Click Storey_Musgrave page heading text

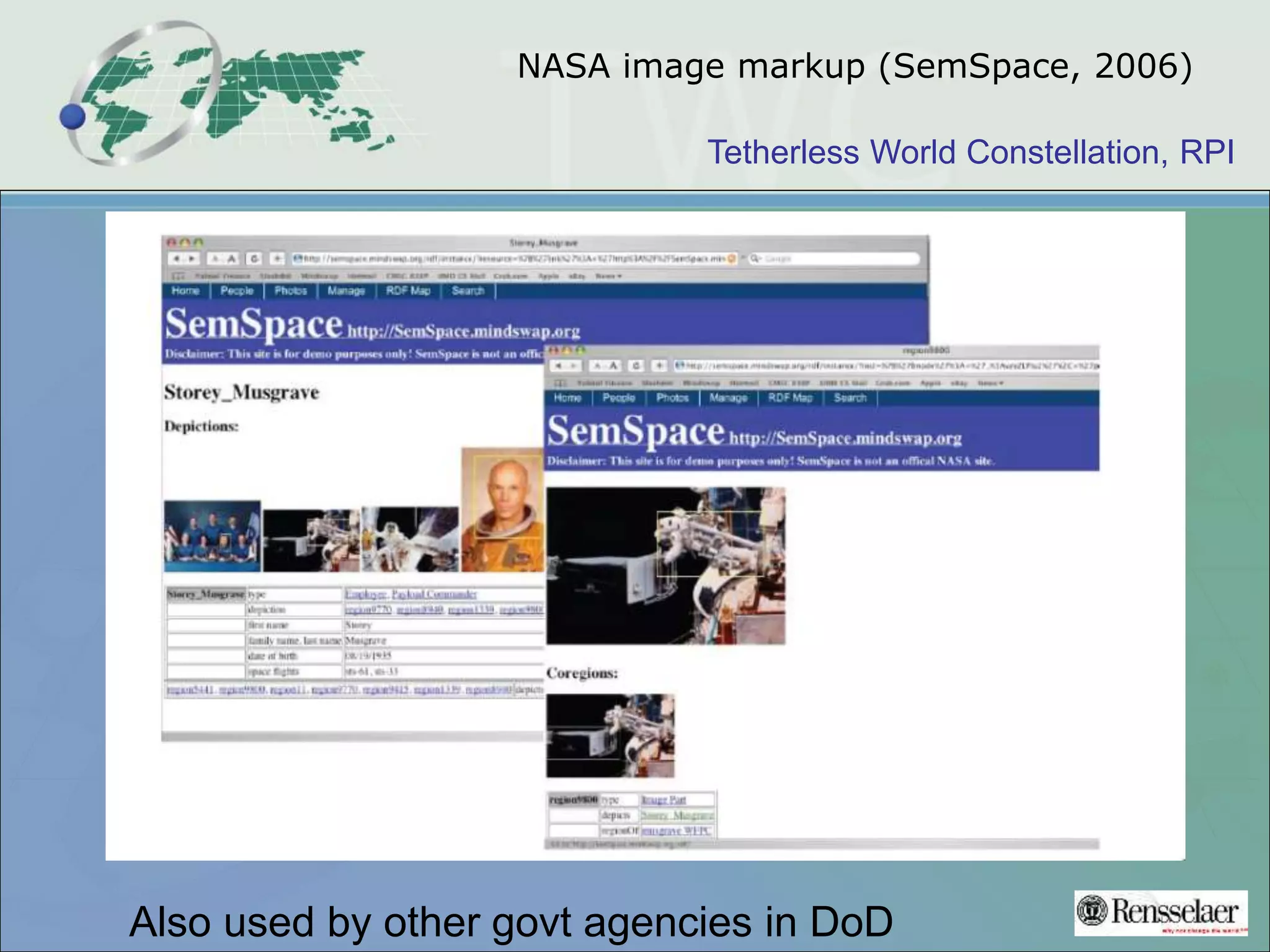242,393
